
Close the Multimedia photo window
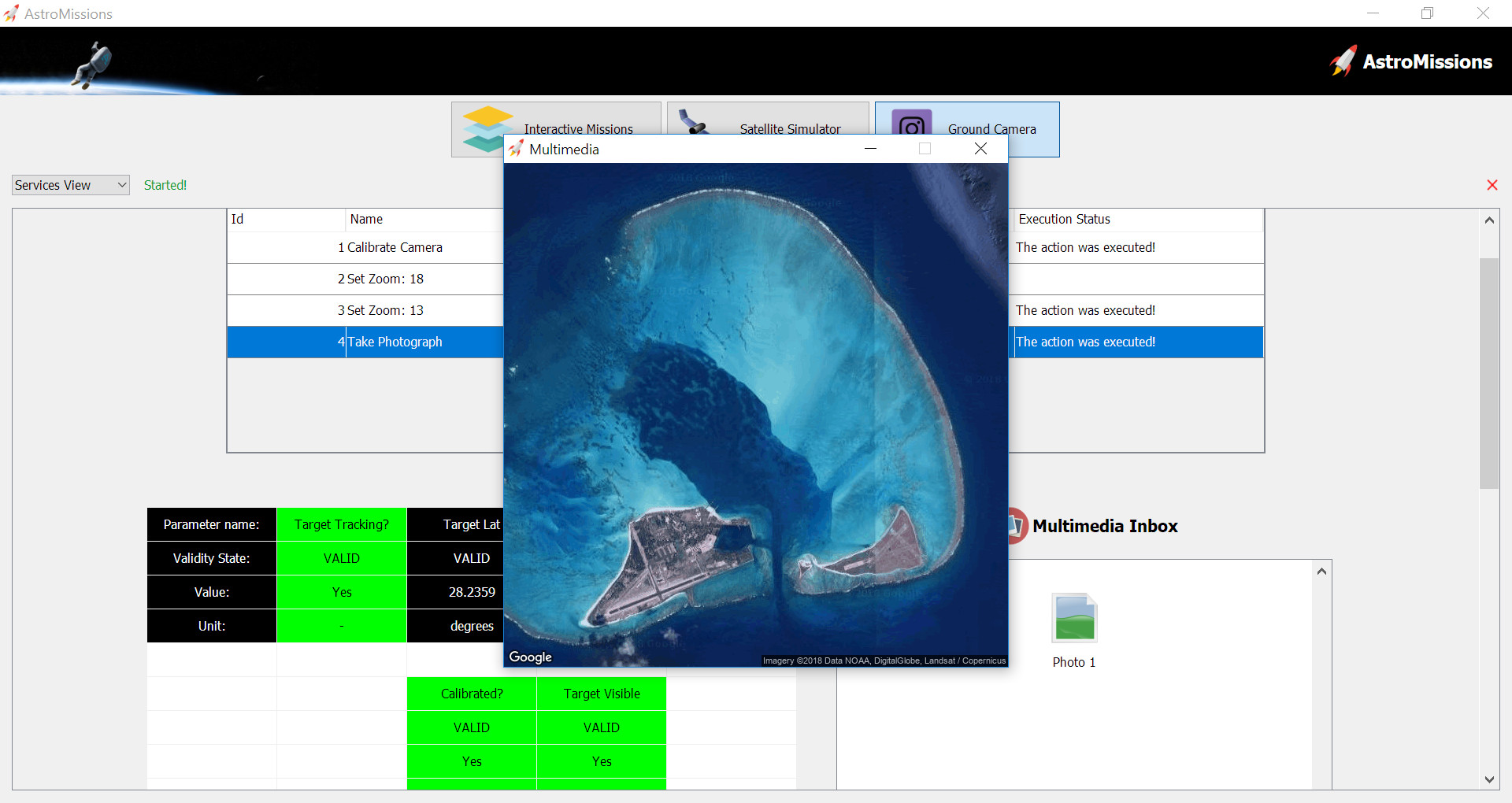[x=980, y=149]
